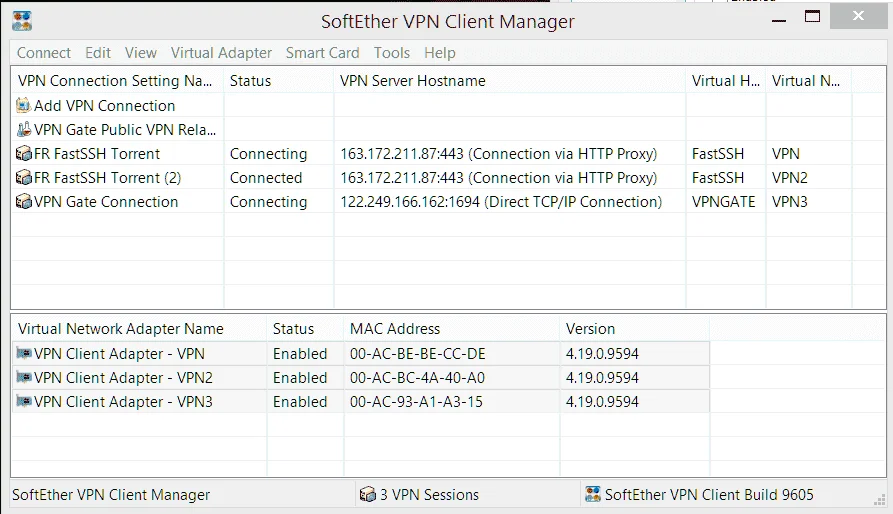Maximize the SoftEther VPN Client Manager window
Screen dimensions: 893x514
812,17
